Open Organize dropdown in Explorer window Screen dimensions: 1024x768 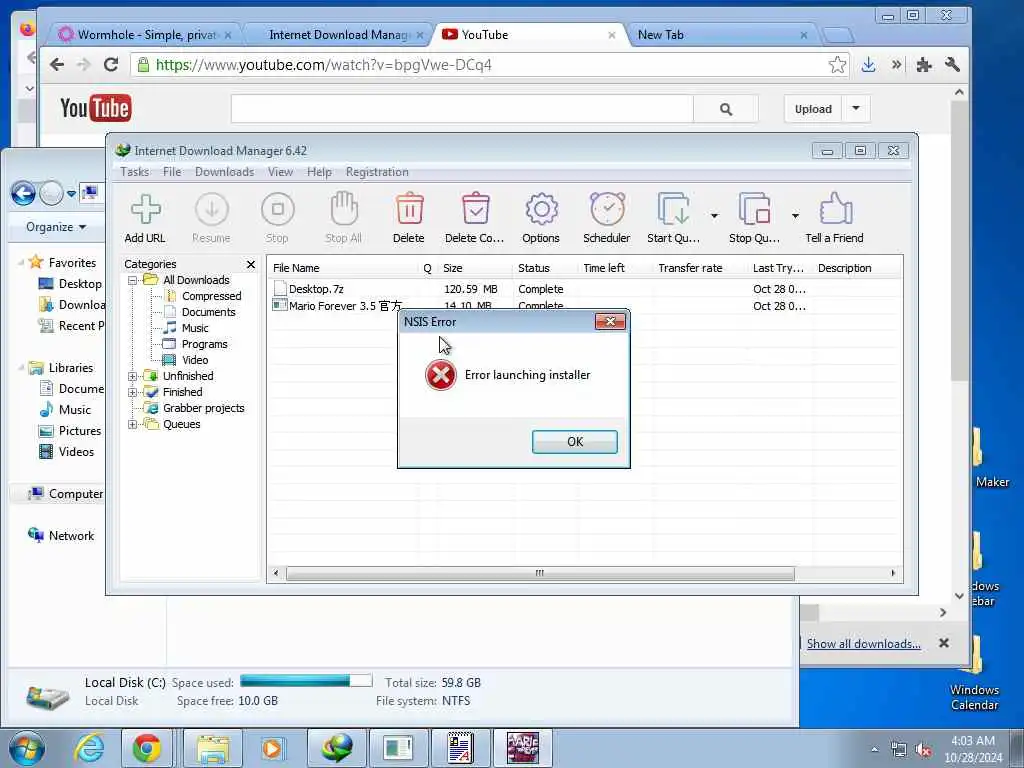[56, 227]
